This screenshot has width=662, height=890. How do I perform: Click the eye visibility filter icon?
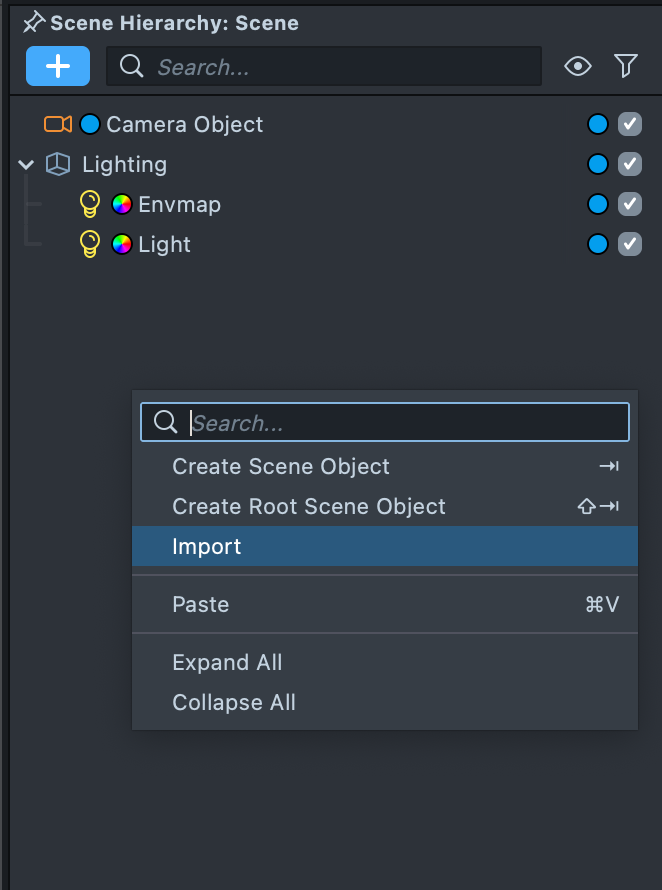(577, 66)
